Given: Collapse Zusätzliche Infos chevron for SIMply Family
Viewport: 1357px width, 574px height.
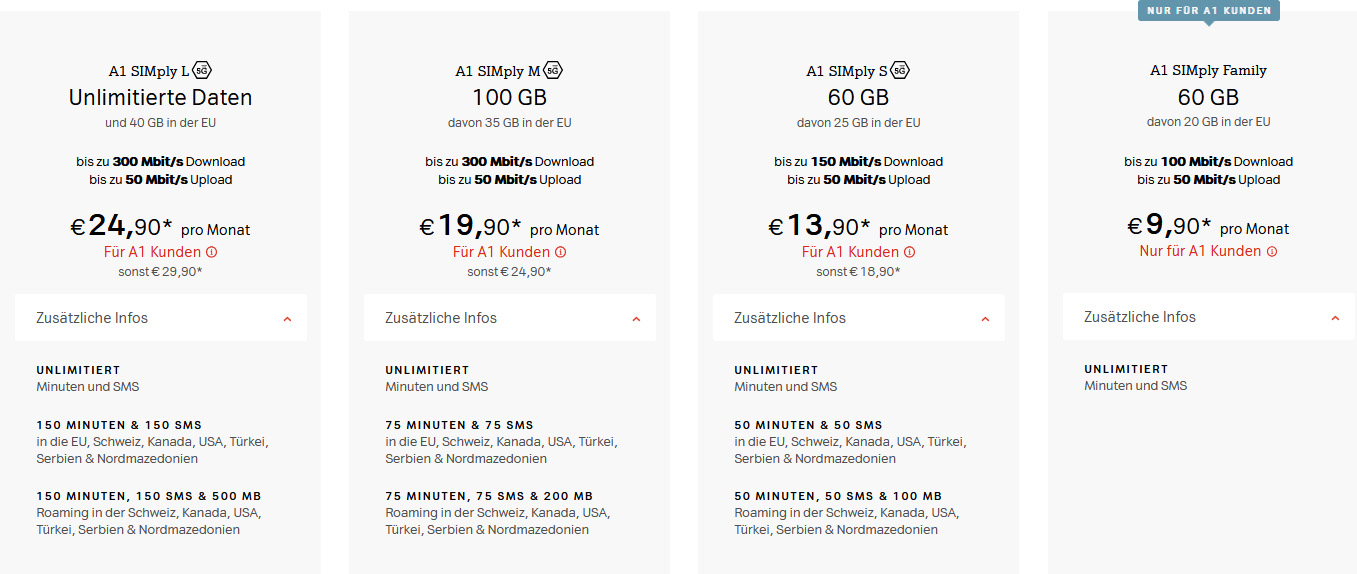Looking at the screenshot, I should (1335, 318).
